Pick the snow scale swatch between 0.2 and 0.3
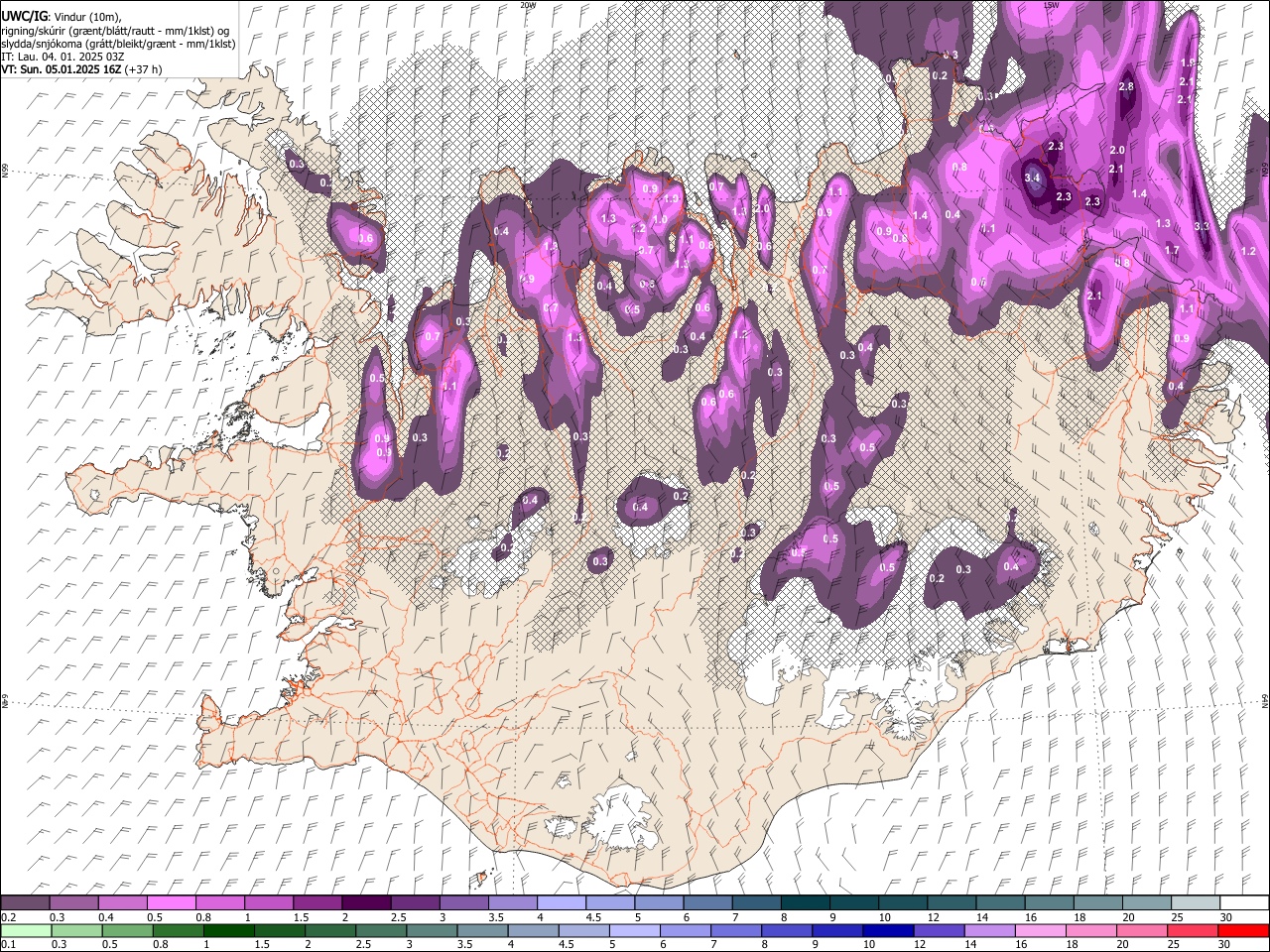This screenshot has height=952, width=1270. [x=25, y=903]
